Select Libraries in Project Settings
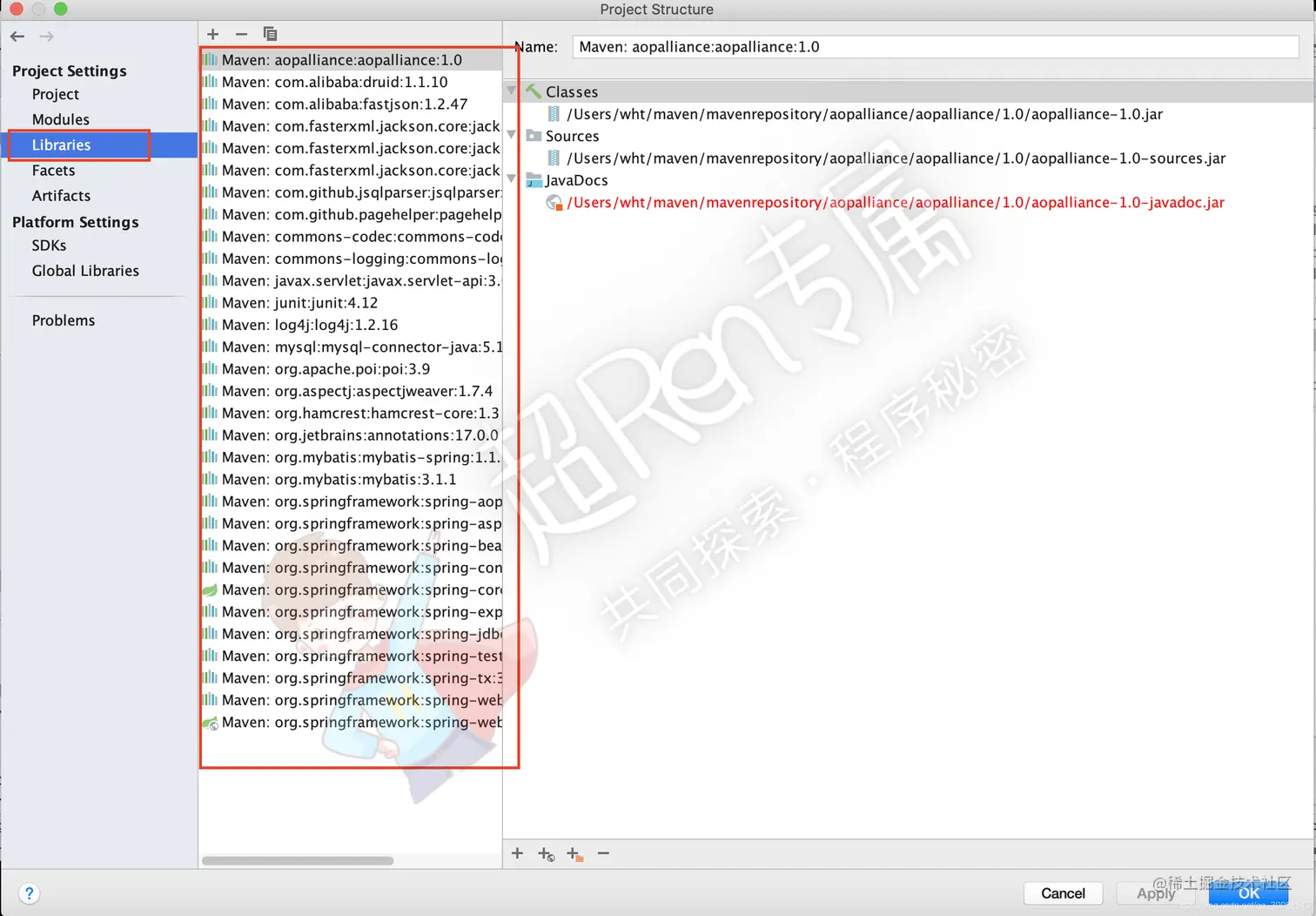The width and height of the screenshot is (1316, 916). (x=62, y=145)
